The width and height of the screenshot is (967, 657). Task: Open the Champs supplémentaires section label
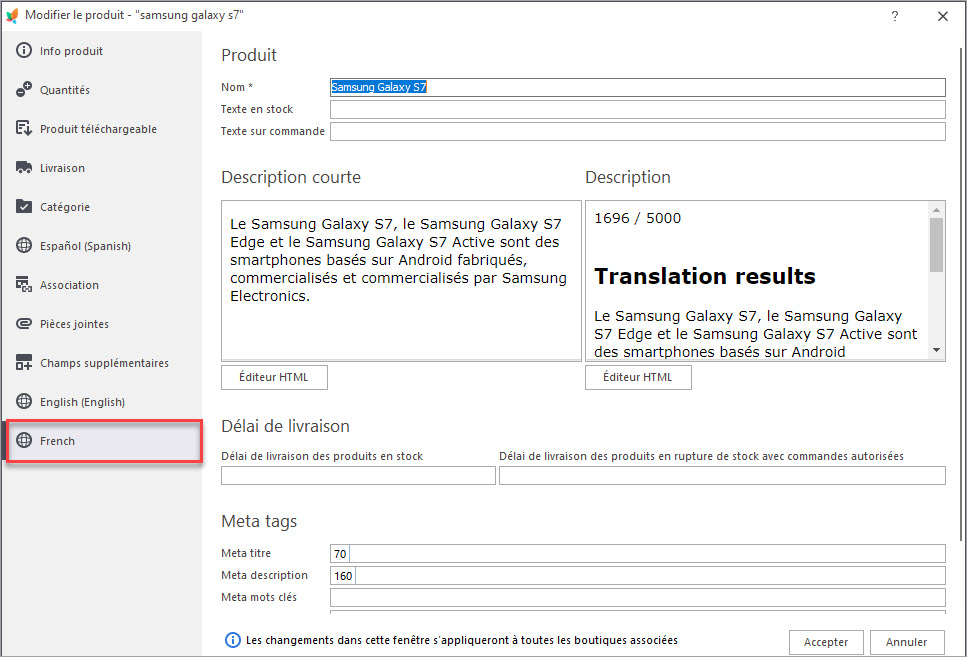click(x=104, y=363)
